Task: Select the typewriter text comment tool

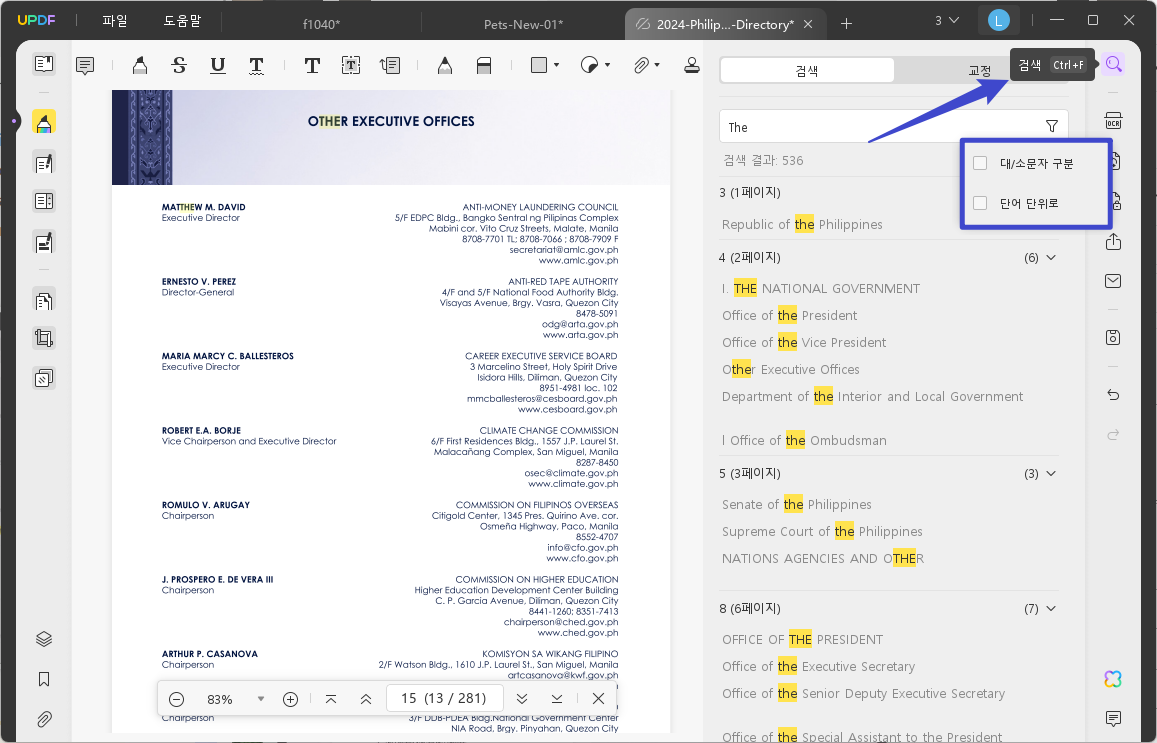Action: 312,66
